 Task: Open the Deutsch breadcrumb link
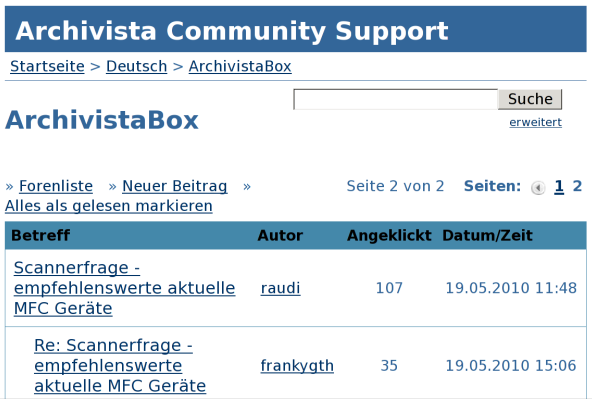tap(137, 66)
